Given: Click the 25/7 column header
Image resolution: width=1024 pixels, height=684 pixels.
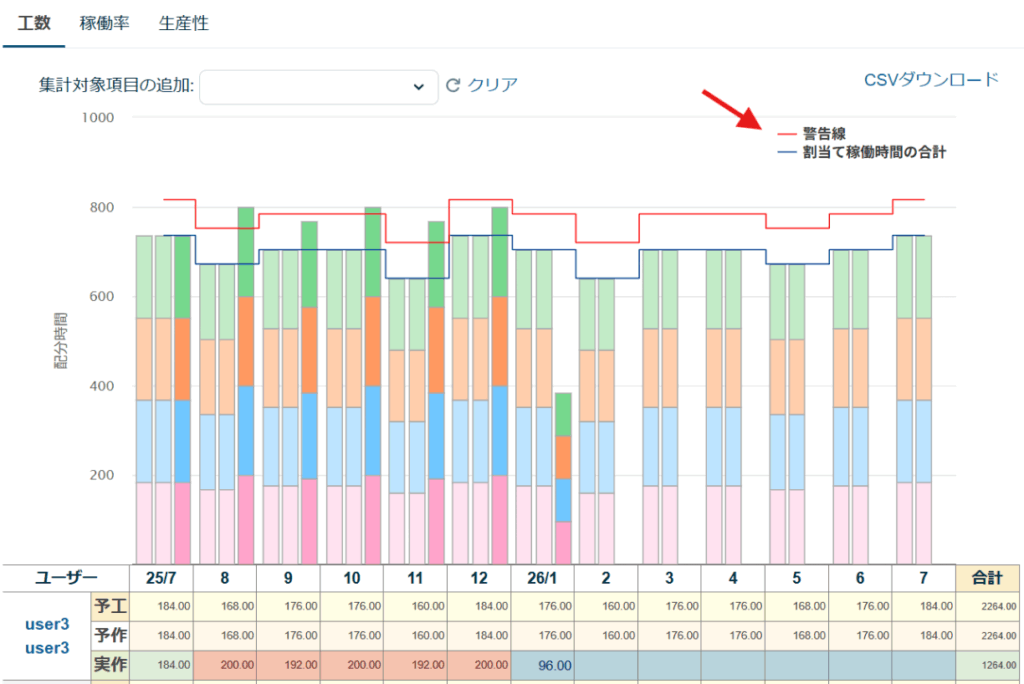Looking at the screenshot, I should [x=160, y=578].
